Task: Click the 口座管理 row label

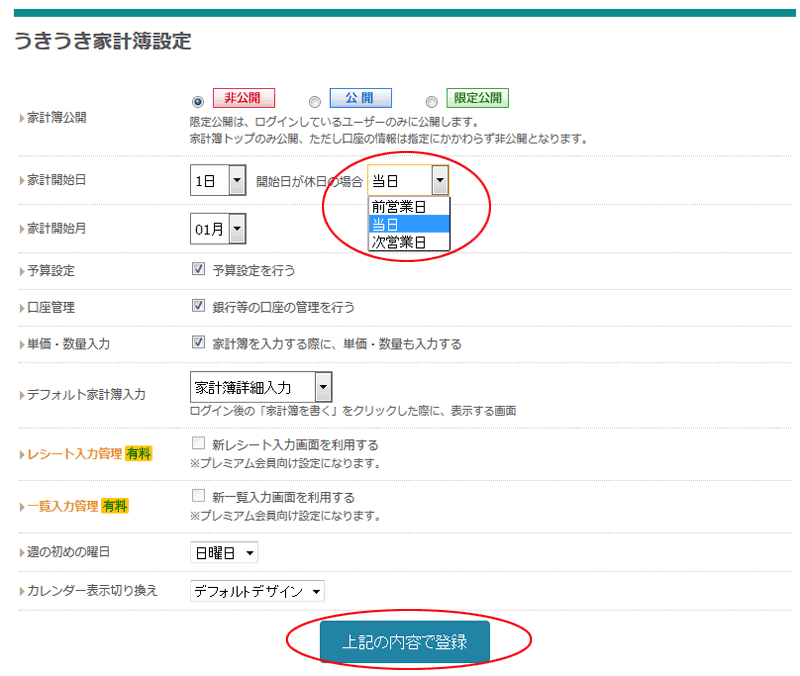Action: (x=51, y=307)
